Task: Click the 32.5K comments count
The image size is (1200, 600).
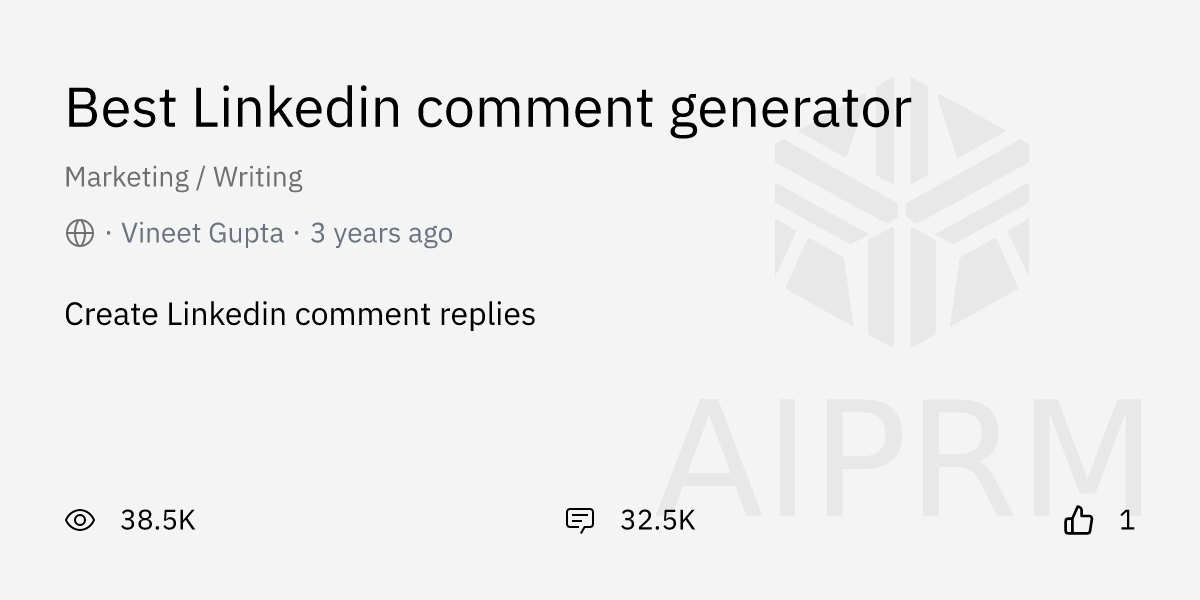Action: click(x=657, y=520)
